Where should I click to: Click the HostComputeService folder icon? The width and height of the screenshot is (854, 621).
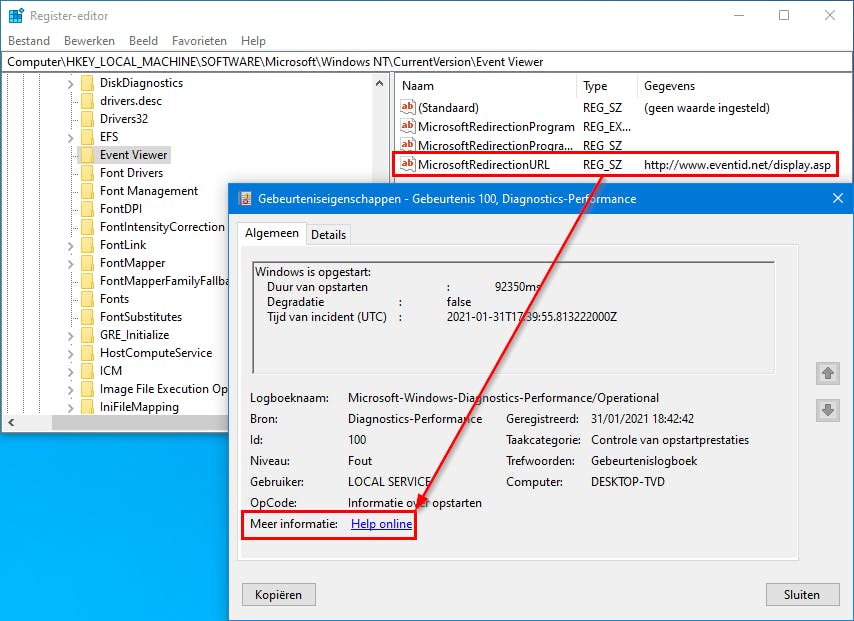click(87, 352)
